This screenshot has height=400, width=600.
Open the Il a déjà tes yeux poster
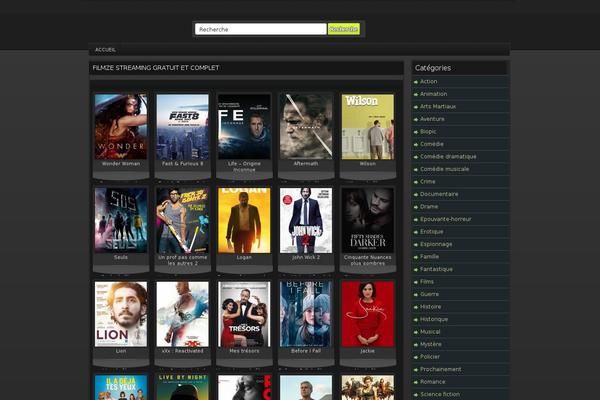click(121, 387)
